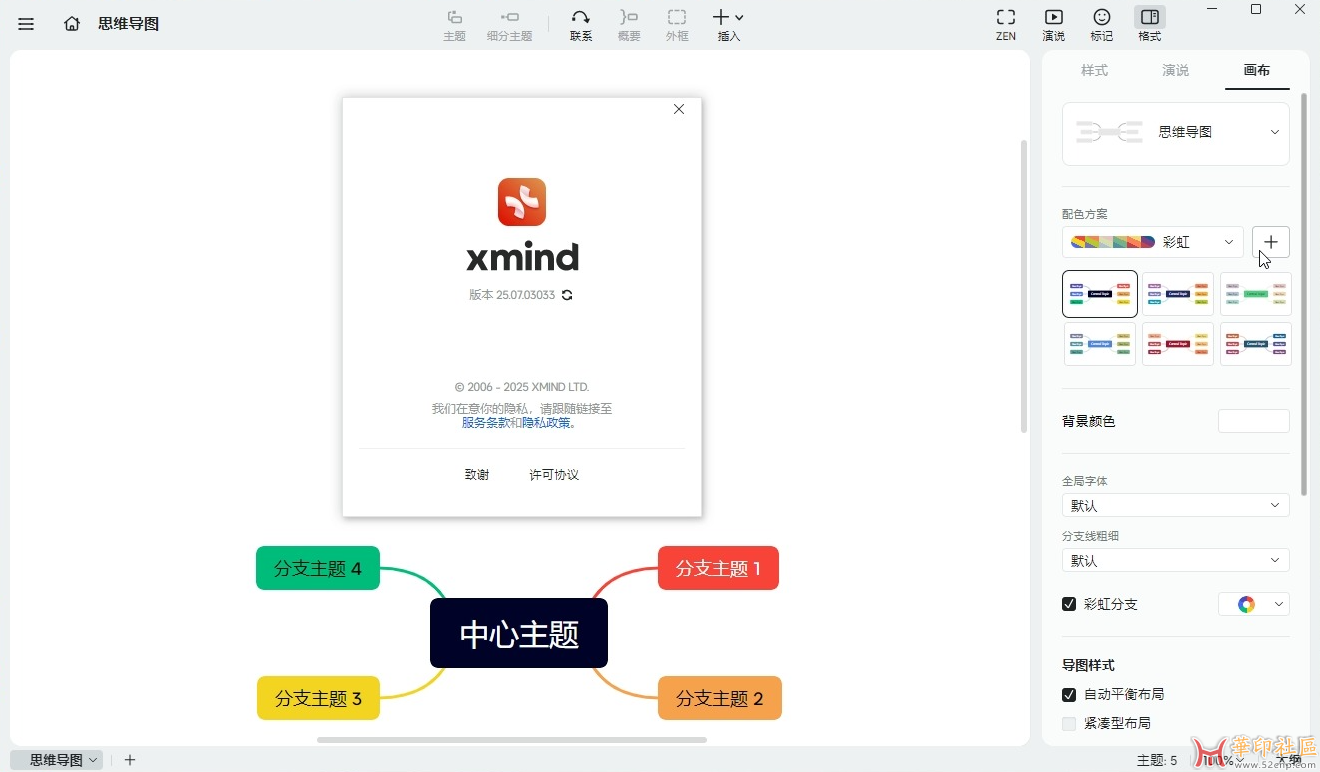The image size is (1320, 772).
Task: Uncheck 自动平衡布局 auto balance layout
Action: [1069, 694]
